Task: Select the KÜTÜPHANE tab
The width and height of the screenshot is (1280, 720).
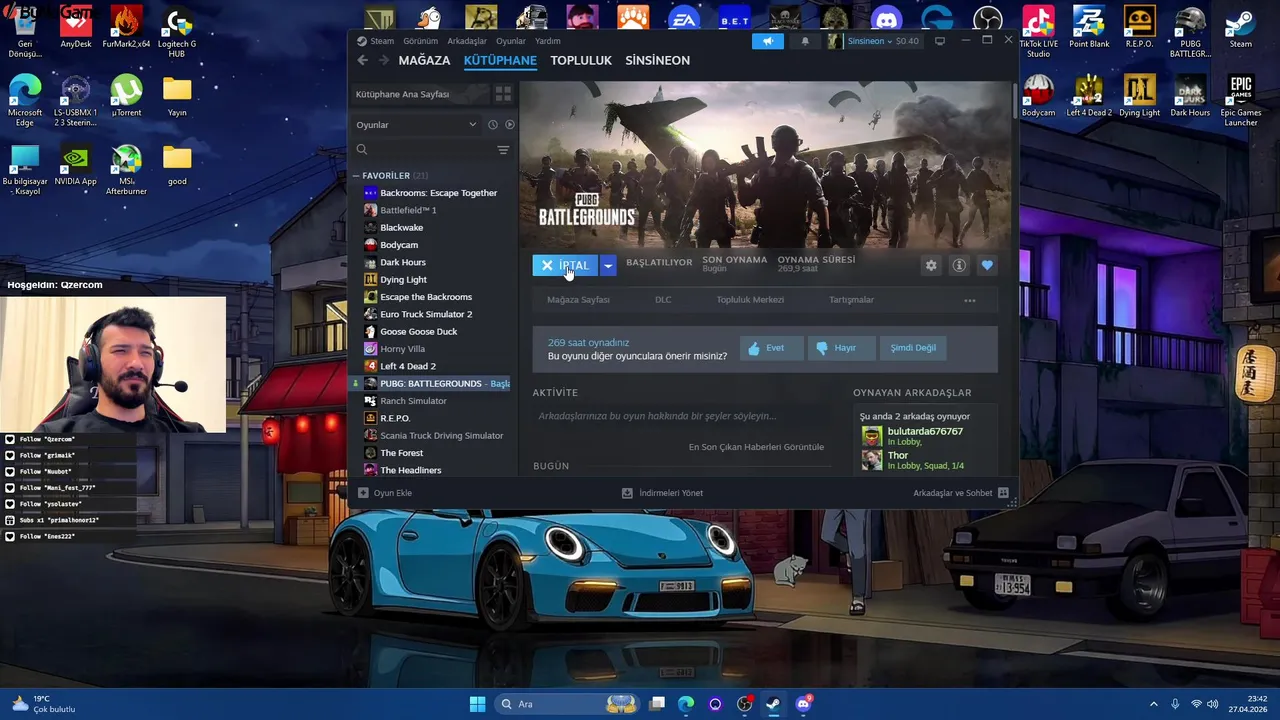Action: coord(500,60)
